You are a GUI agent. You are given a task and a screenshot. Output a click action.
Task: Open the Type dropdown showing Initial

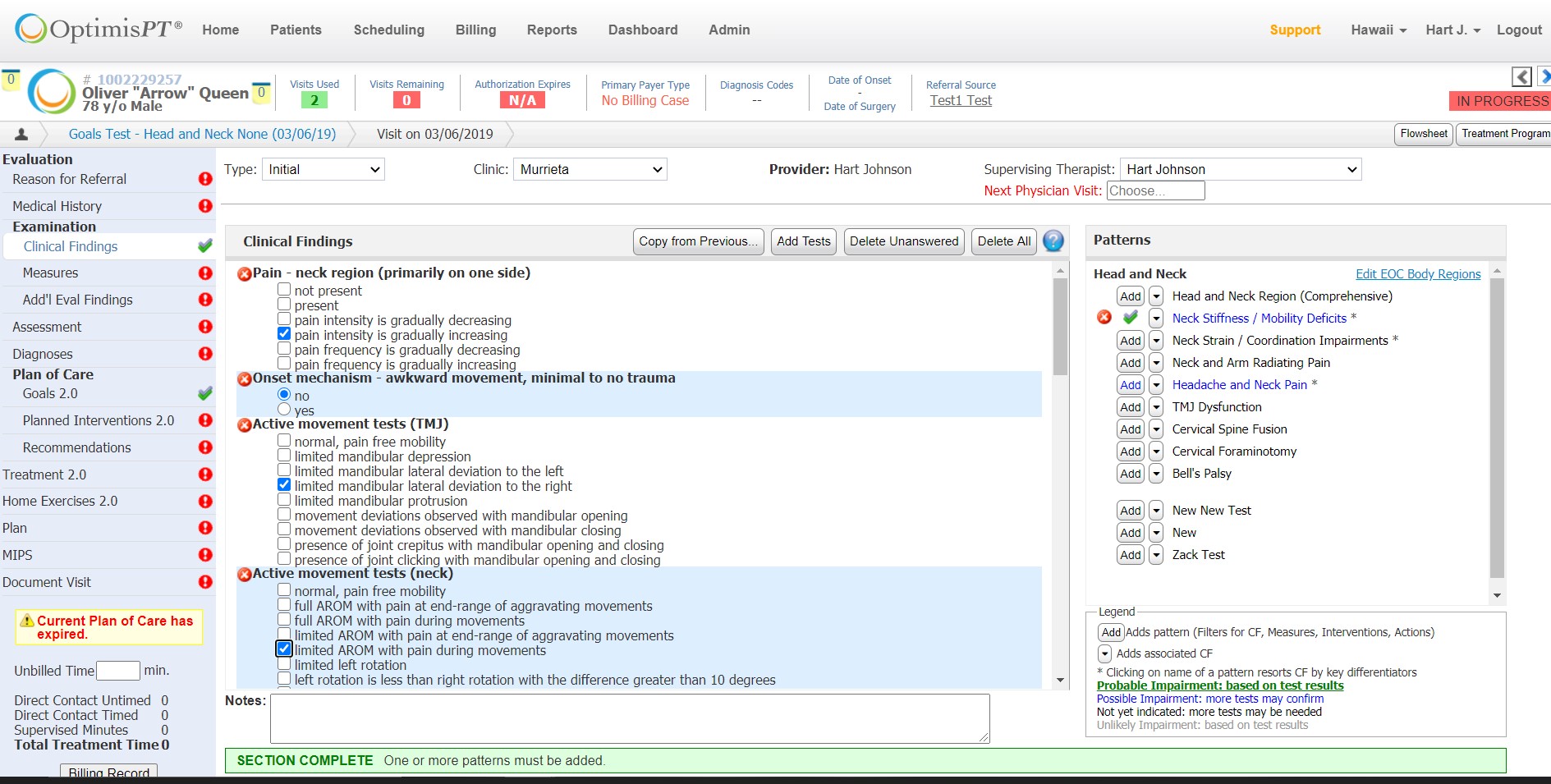[x=323, y=169]
